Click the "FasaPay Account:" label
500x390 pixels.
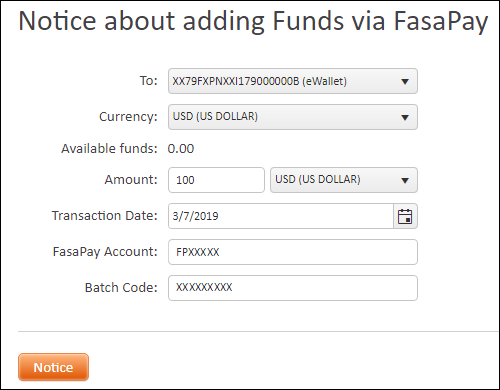pyautogui.click(x=105, y=252)
